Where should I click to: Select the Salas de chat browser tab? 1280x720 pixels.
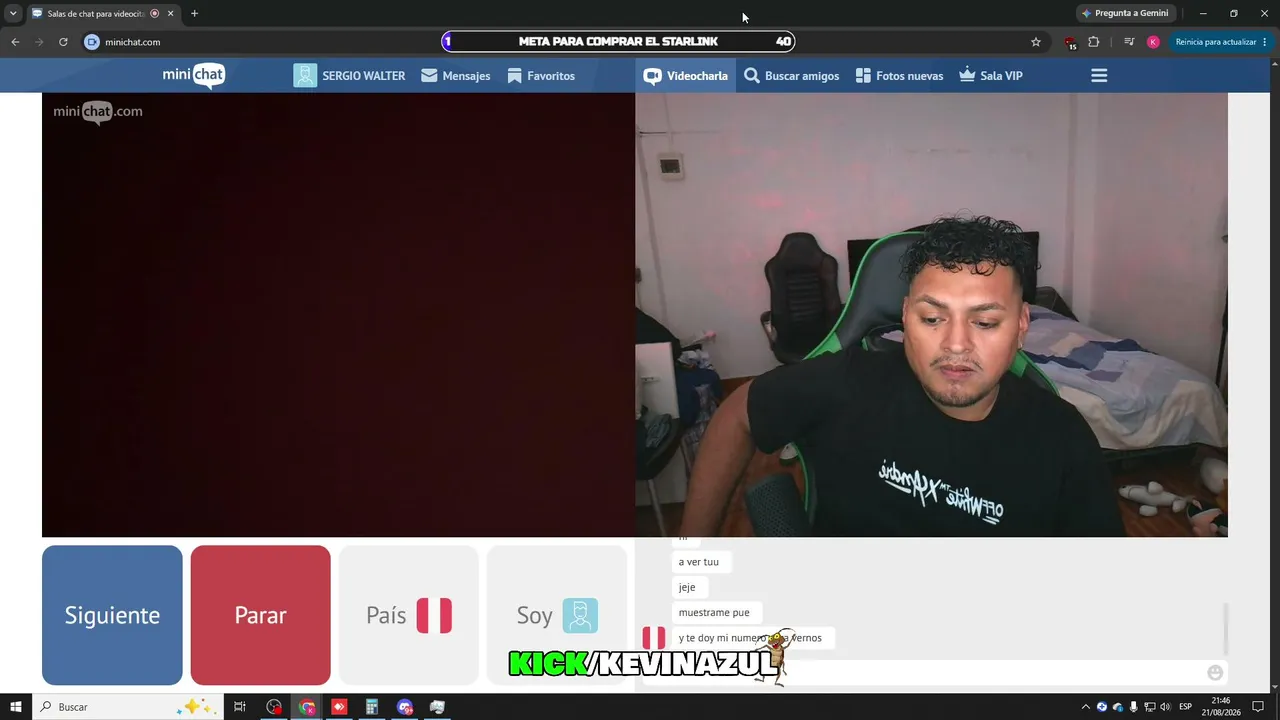(x=103, y=14)
